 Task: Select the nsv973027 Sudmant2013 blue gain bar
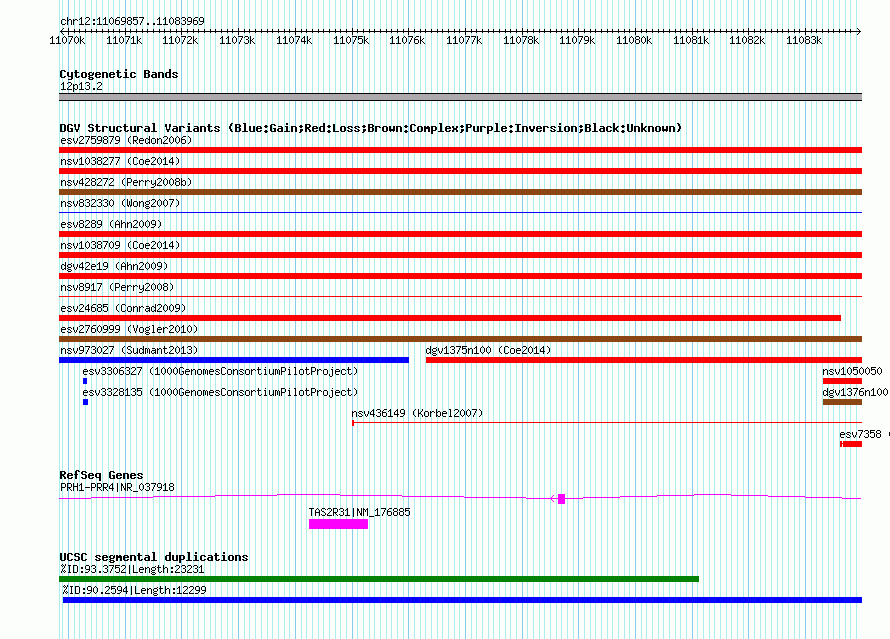(x=234, y=360)
